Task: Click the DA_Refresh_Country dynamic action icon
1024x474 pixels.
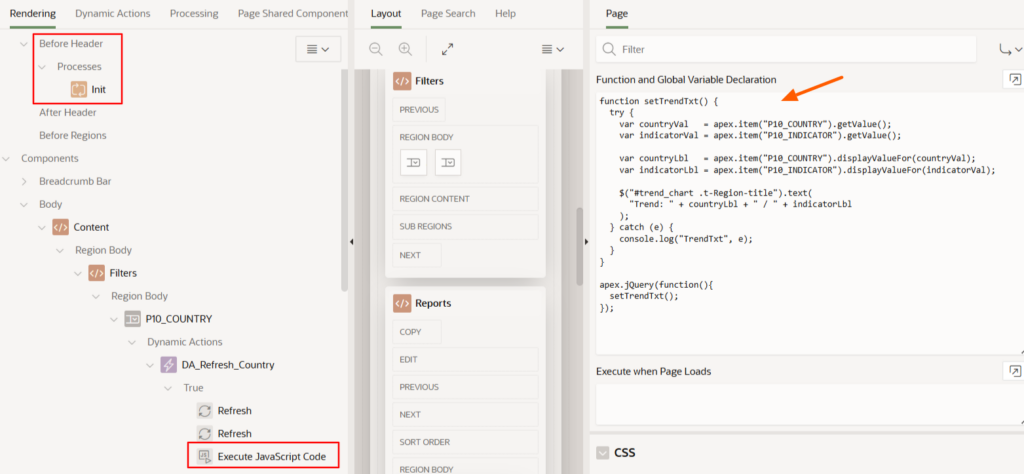Action: [x=169, y=365]
